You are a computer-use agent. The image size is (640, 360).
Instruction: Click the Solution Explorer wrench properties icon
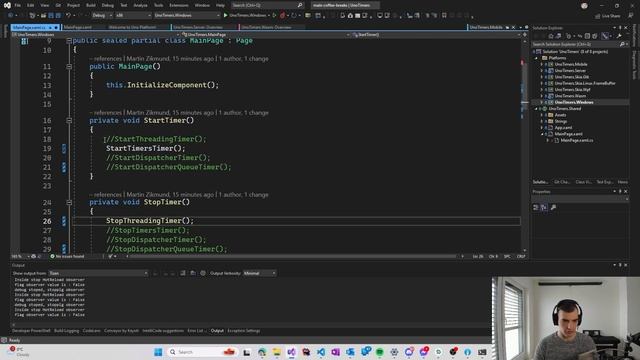point(619,36)
